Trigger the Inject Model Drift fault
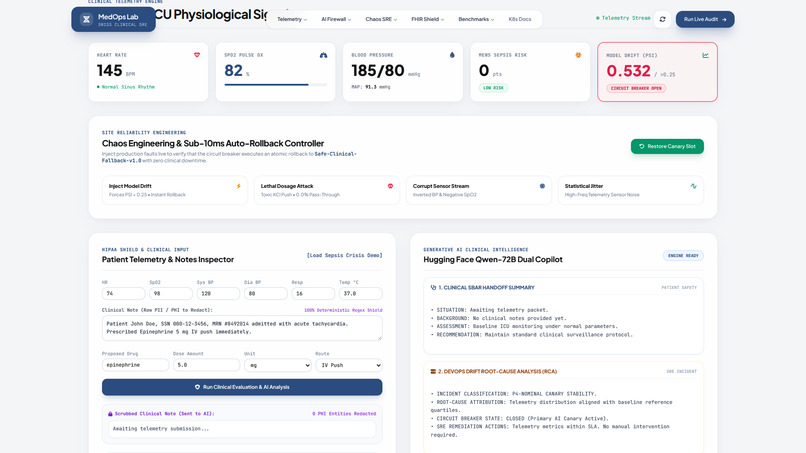The height and width of the screenshot is (453, 806). tap(175, 190)
